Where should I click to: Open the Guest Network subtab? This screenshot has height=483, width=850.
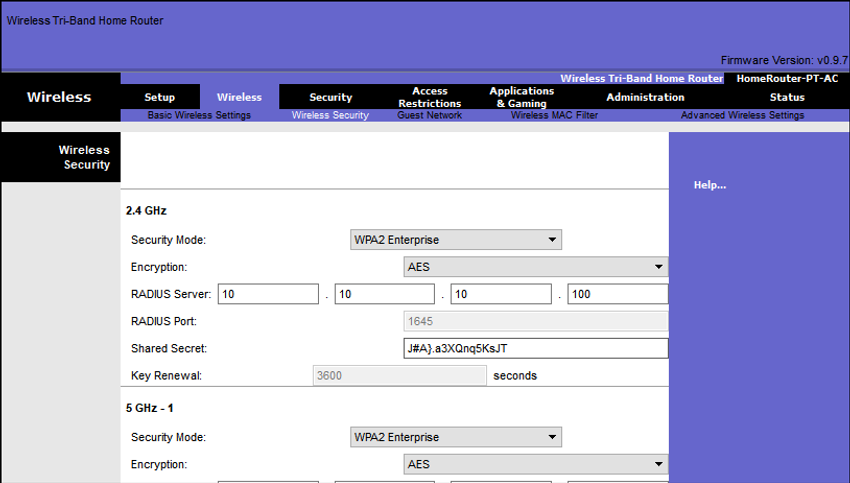click(x=429, y=115)
